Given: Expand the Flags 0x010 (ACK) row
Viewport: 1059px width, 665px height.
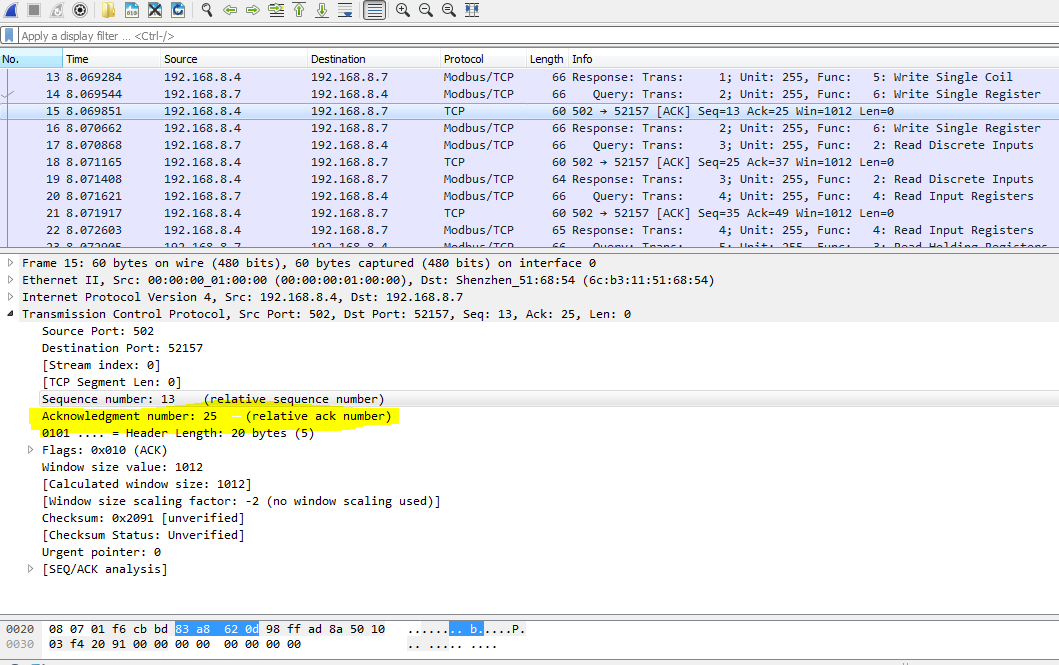Looking at the screenshot, I should click(x=30, y=450).
